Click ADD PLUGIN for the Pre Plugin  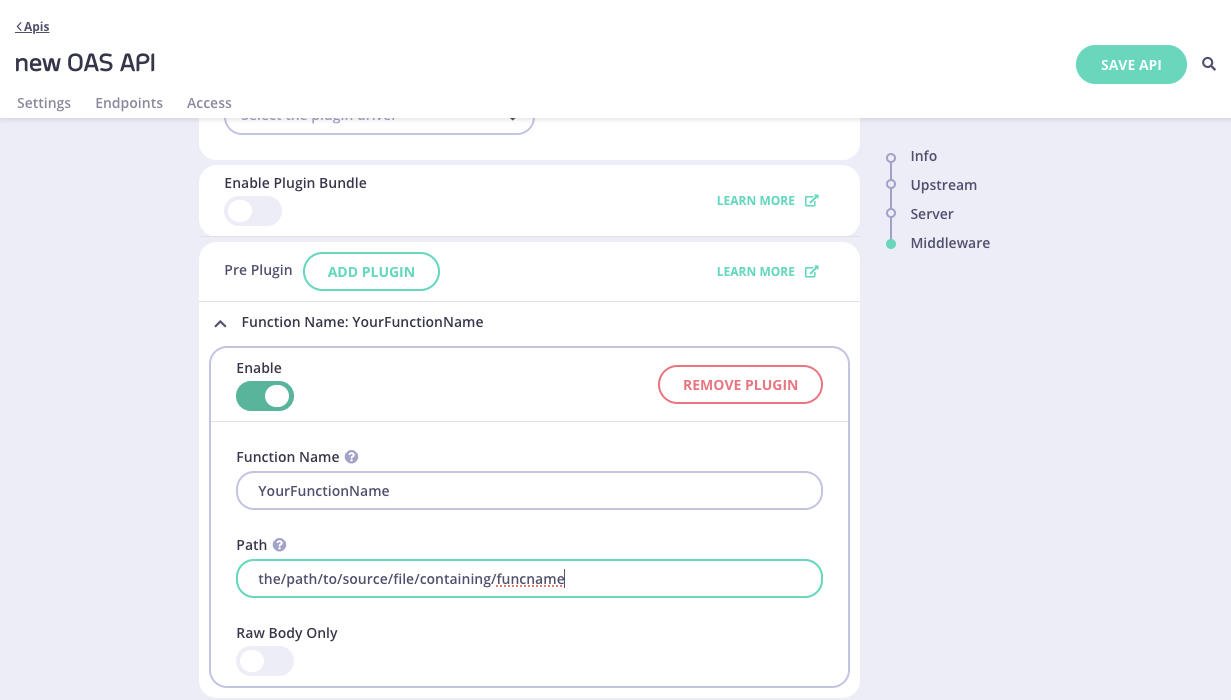(x=371, y=271)
